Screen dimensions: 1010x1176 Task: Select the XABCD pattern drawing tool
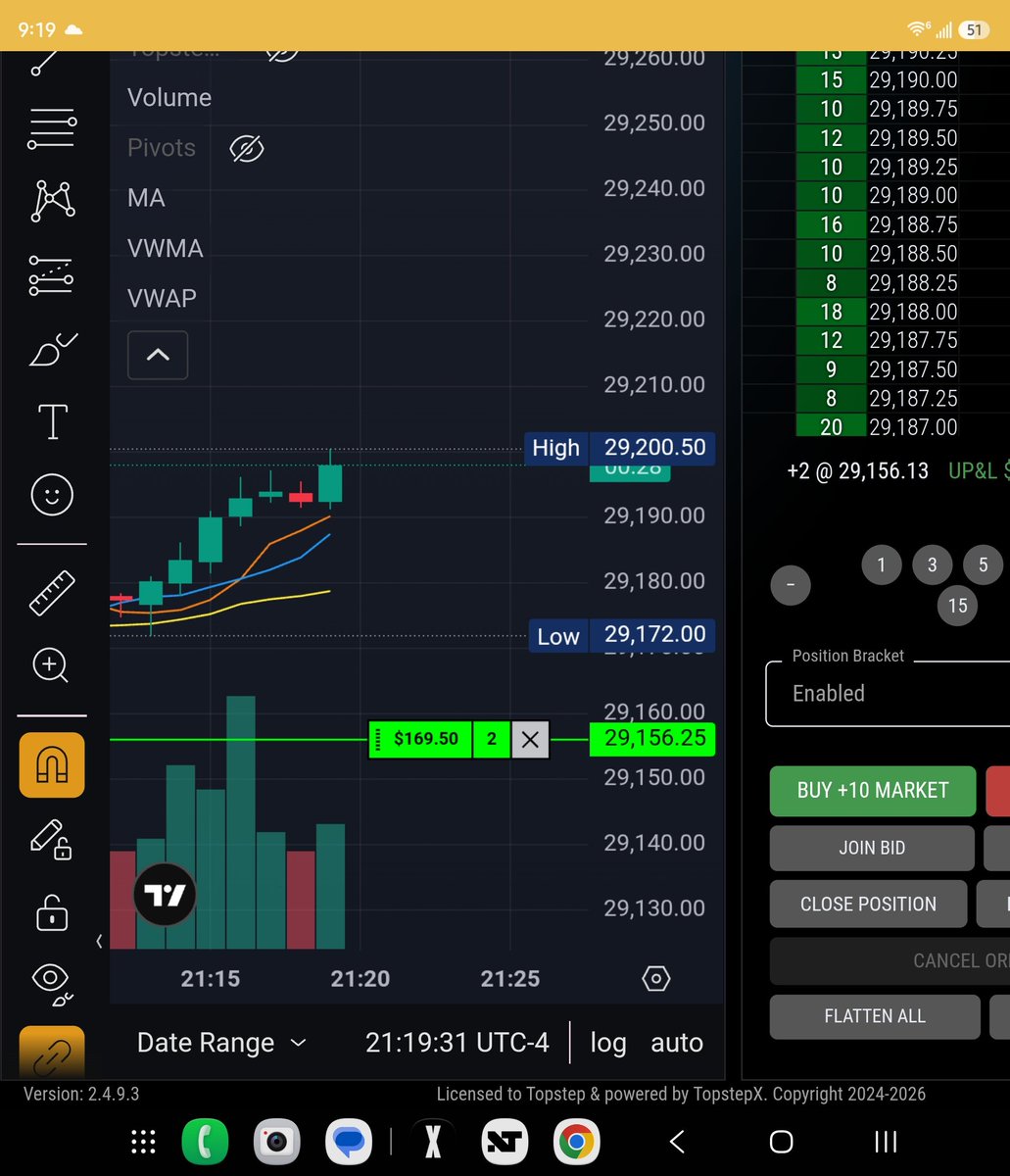[x=52, y=201]
